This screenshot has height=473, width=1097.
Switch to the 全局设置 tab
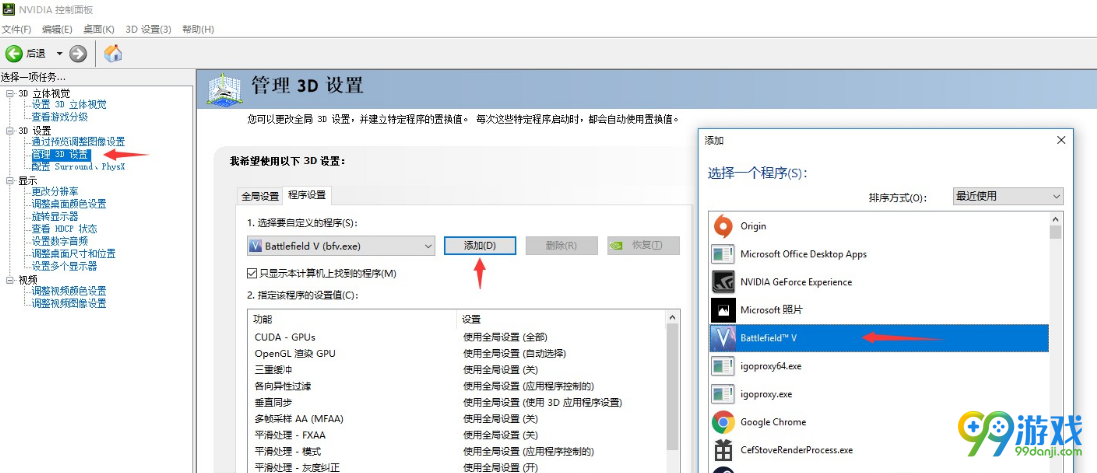tap(260, 196)
